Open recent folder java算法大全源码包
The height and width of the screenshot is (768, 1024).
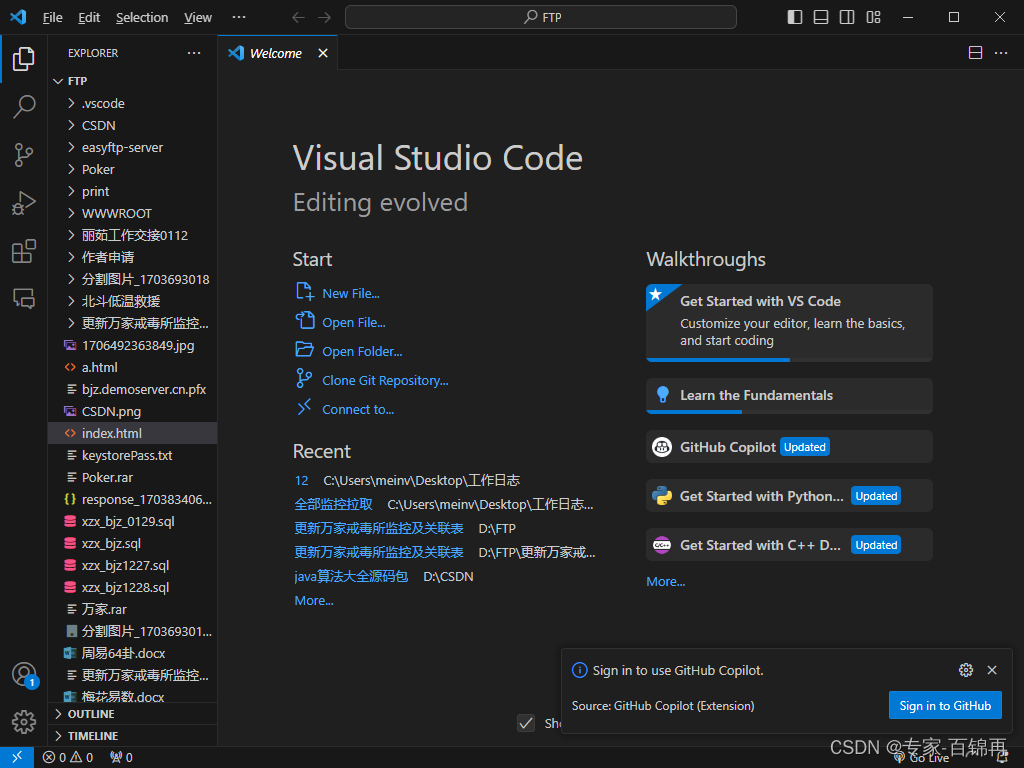click(351, 577)
